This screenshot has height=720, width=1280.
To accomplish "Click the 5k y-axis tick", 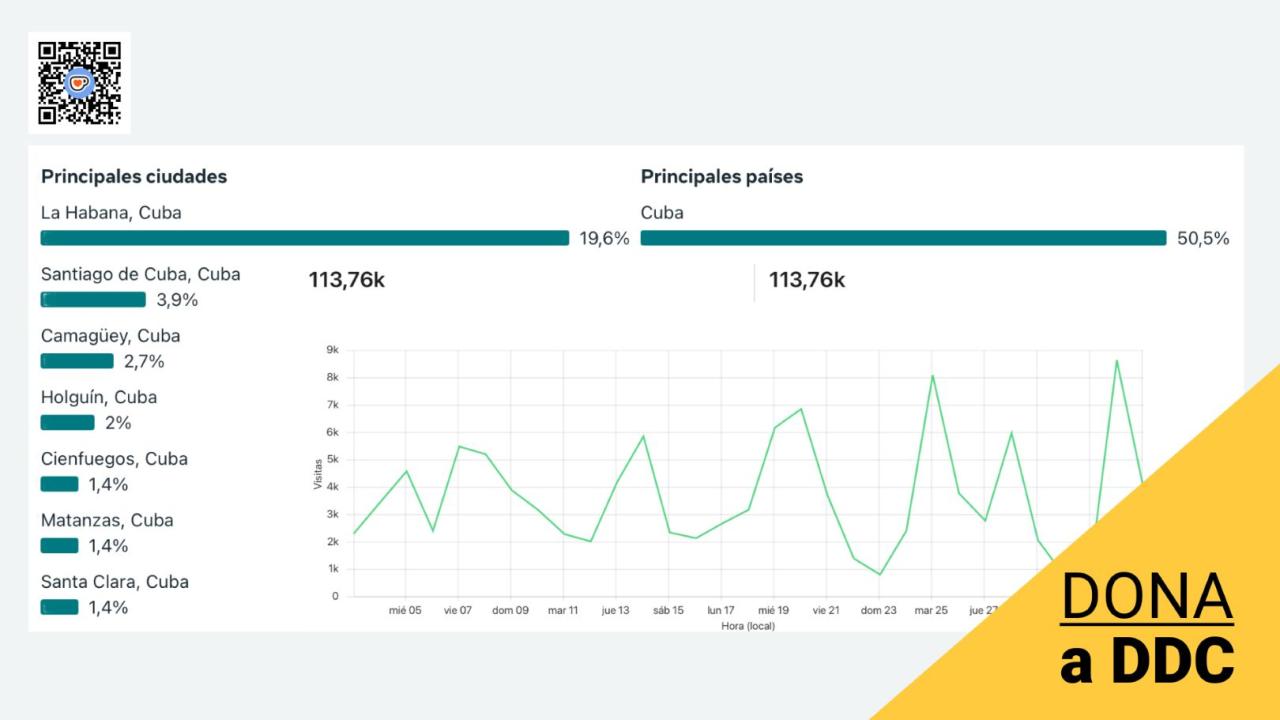I will [333, 459].
